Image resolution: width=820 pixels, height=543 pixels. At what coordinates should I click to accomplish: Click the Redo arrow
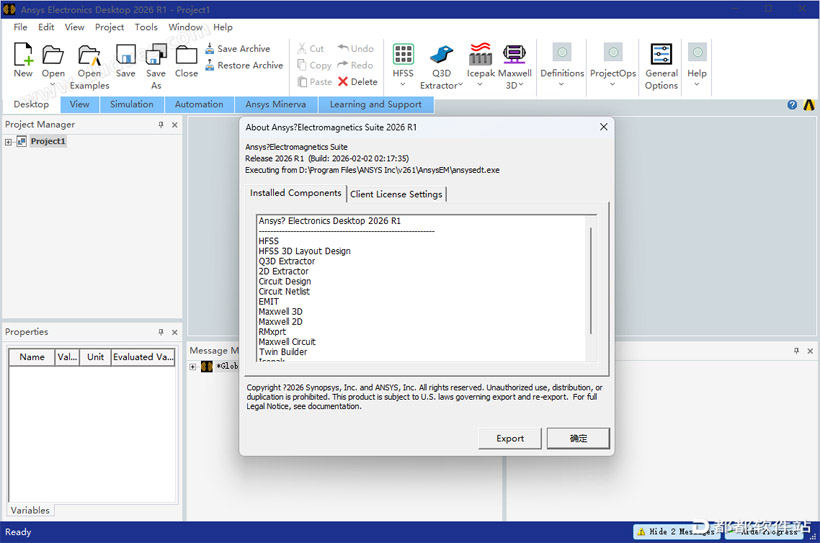[x=343, y=65]
